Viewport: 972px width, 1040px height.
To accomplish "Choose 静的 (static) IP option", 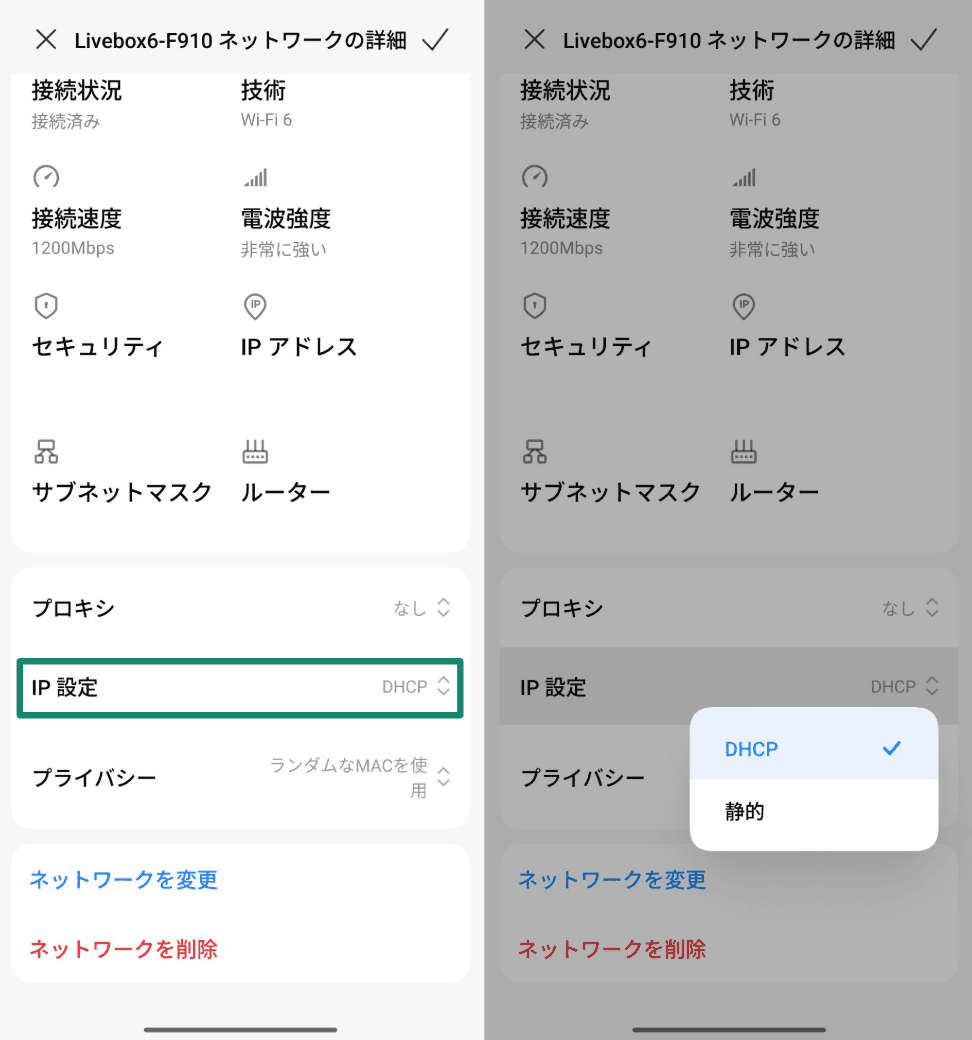I will (815, 811).
